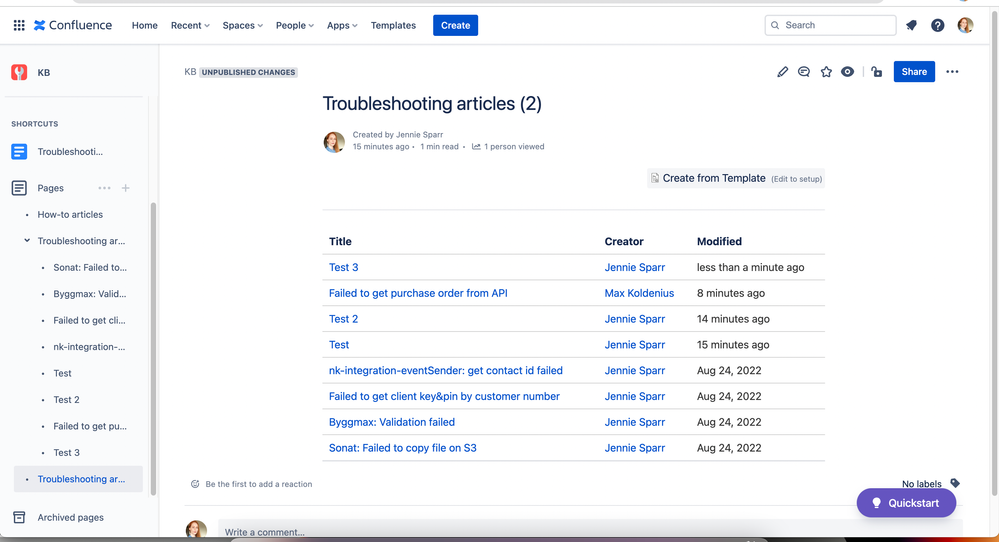999x542 pixels.
Task: Open the People dropdown menu
Action: 294,25
